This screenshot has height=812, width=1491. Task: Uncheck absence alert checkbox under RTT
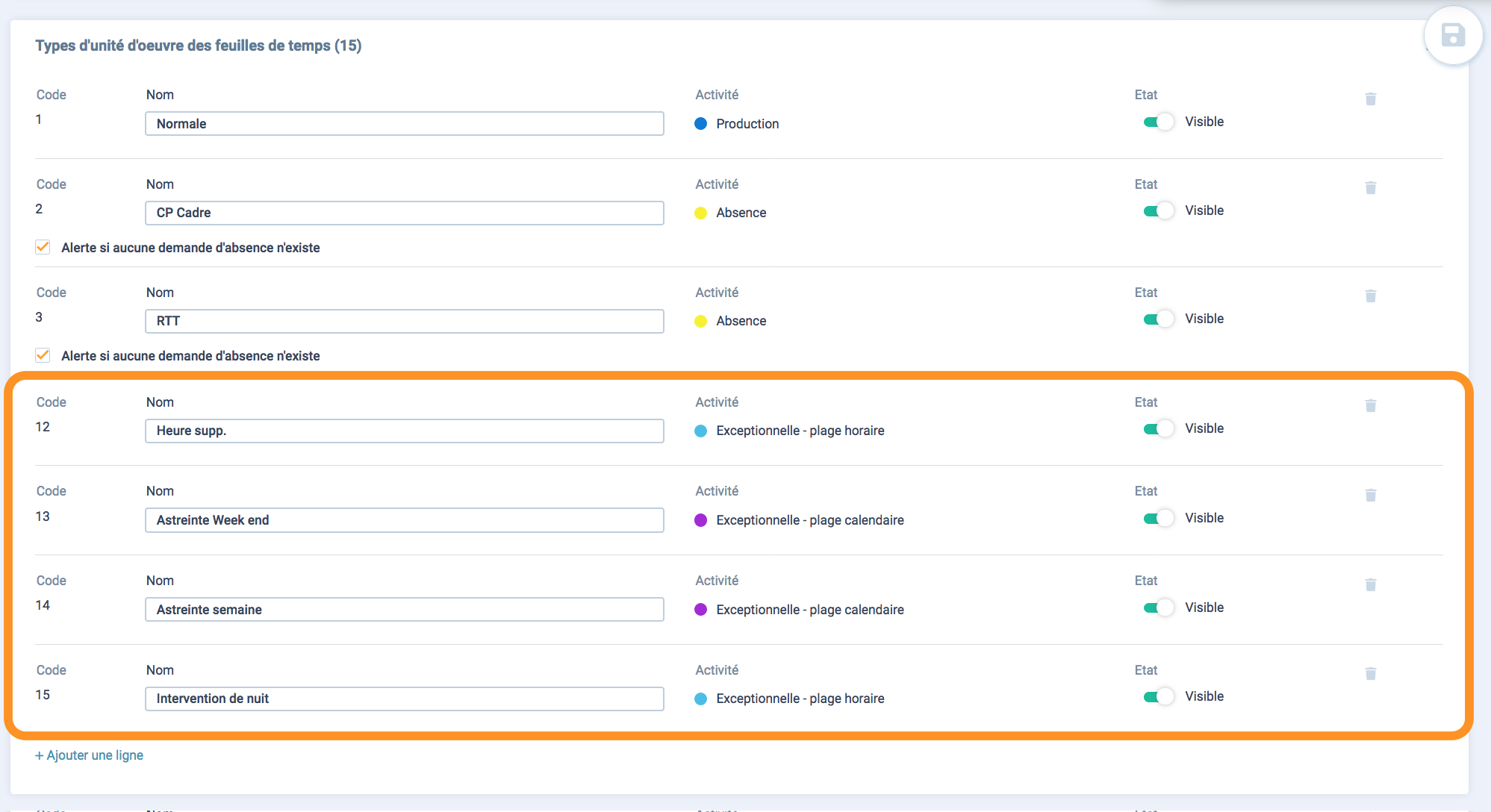pos(43,355)
